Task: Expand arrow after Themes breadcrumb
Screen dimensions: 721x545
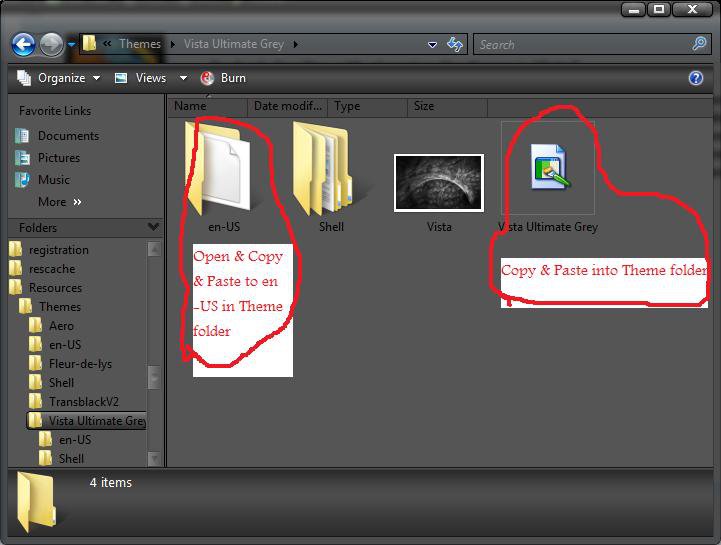Action: 172,44
